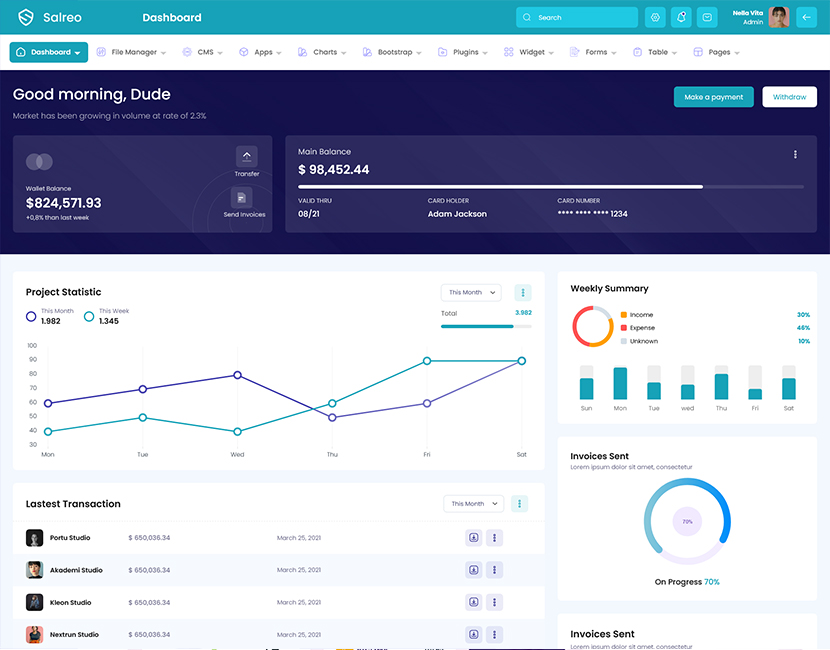The height and width of the screenshot is (650, 830).
Task: Download the Portu Studio transaction
Action: pyautogui.click(x=473, y=538)
